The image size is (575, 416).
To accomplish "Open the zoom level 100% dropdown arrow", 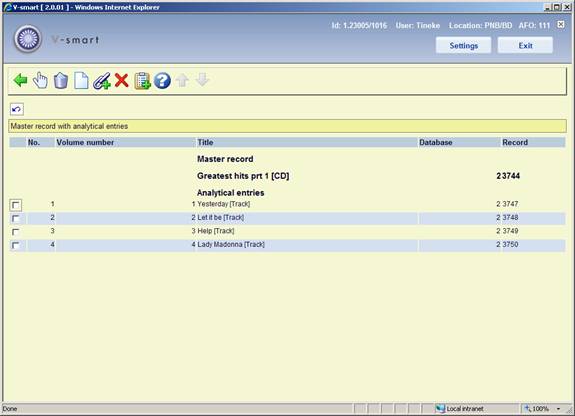I will pyautogui.click(x=558, y=409).
